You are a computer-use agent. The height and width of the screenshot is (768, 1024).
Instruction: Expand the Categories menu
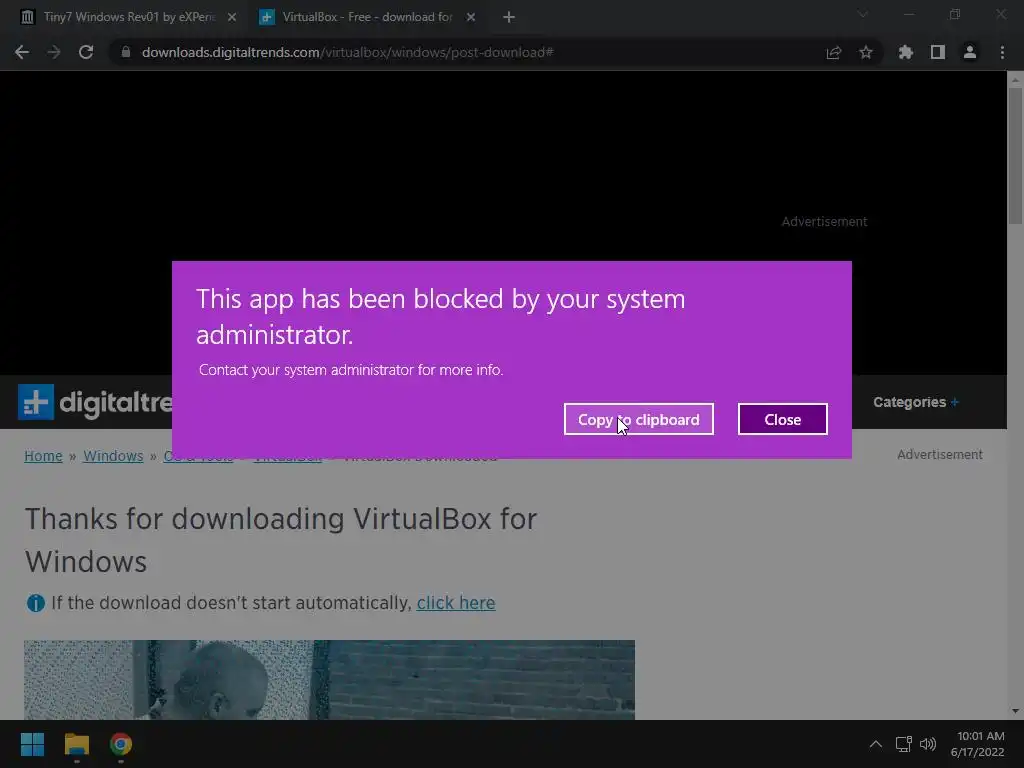[916, 402]
